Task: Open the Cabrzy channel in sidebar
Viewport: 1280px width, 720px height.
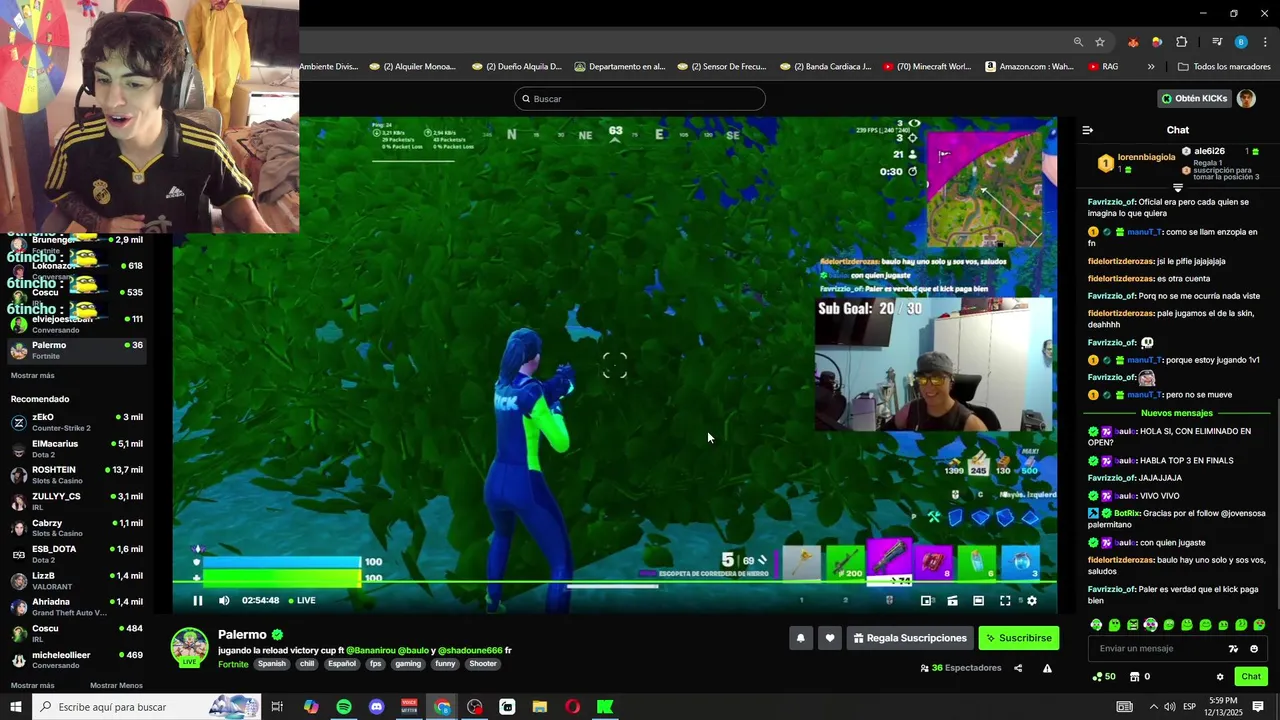Action: (78, 528)
